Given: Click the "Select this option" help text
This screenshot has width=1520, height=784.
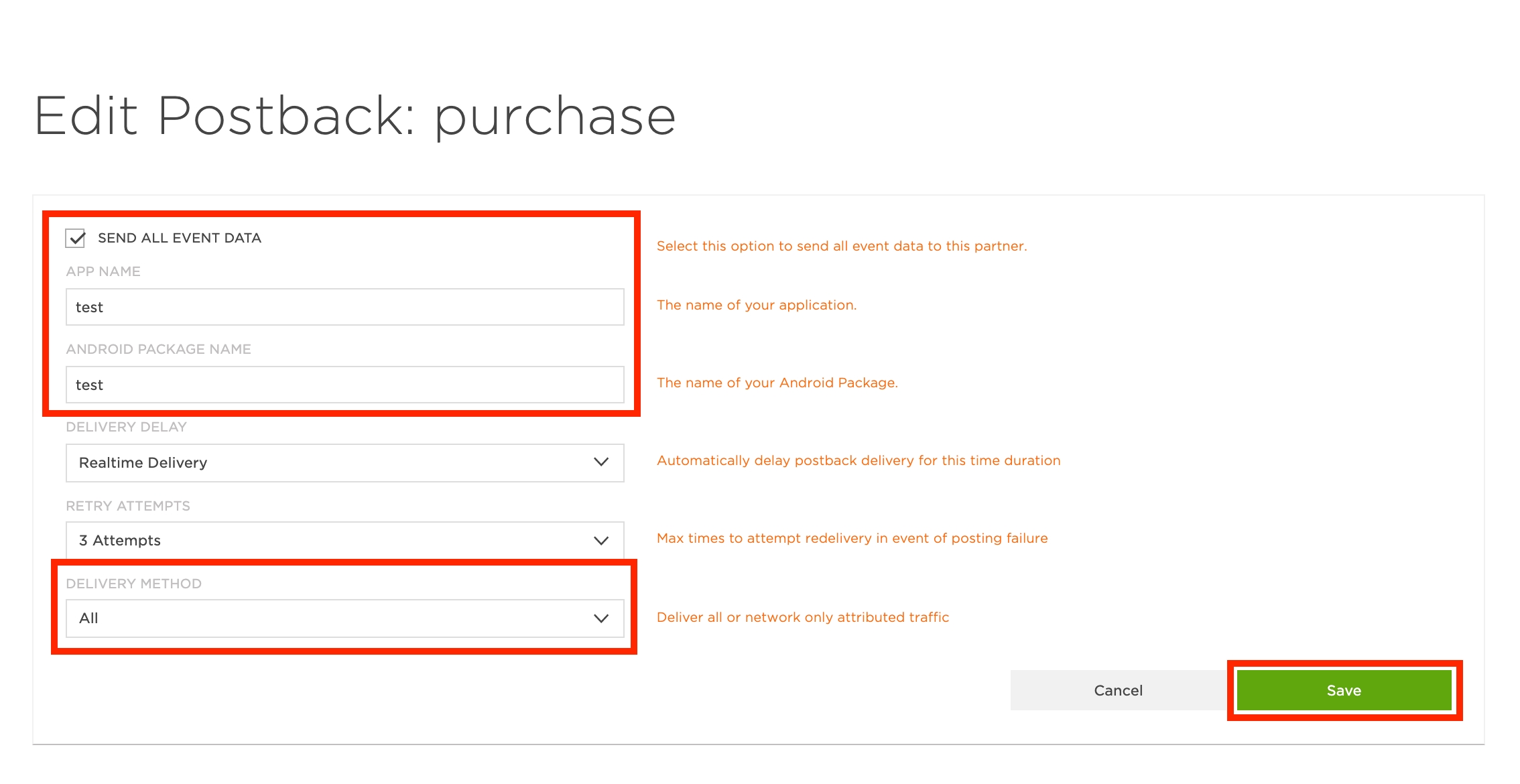Looking at the screenshot, I should pyautogui.click(x=841, y=246).
